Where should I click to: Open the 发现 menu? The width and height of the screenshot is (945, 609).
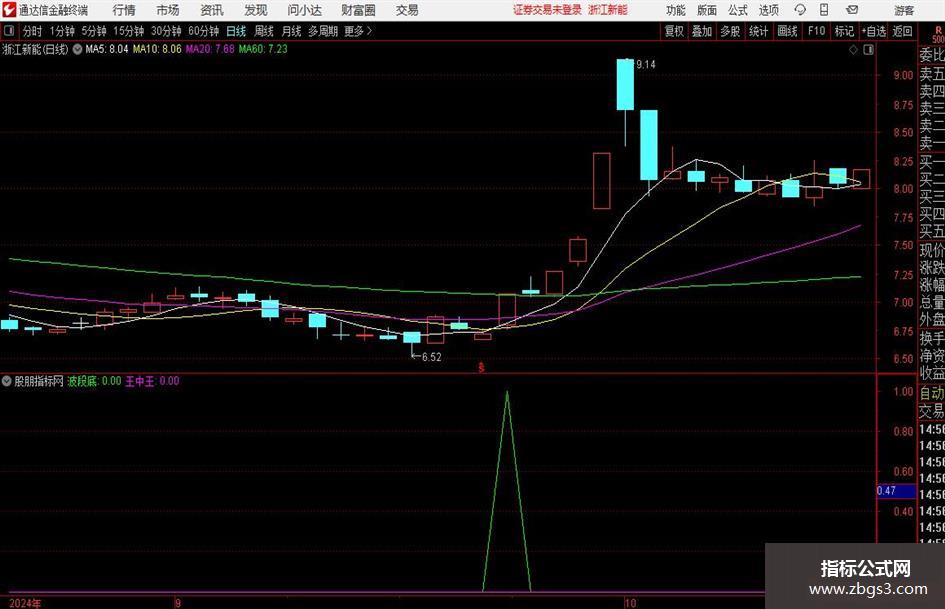(x=256, y=10)
